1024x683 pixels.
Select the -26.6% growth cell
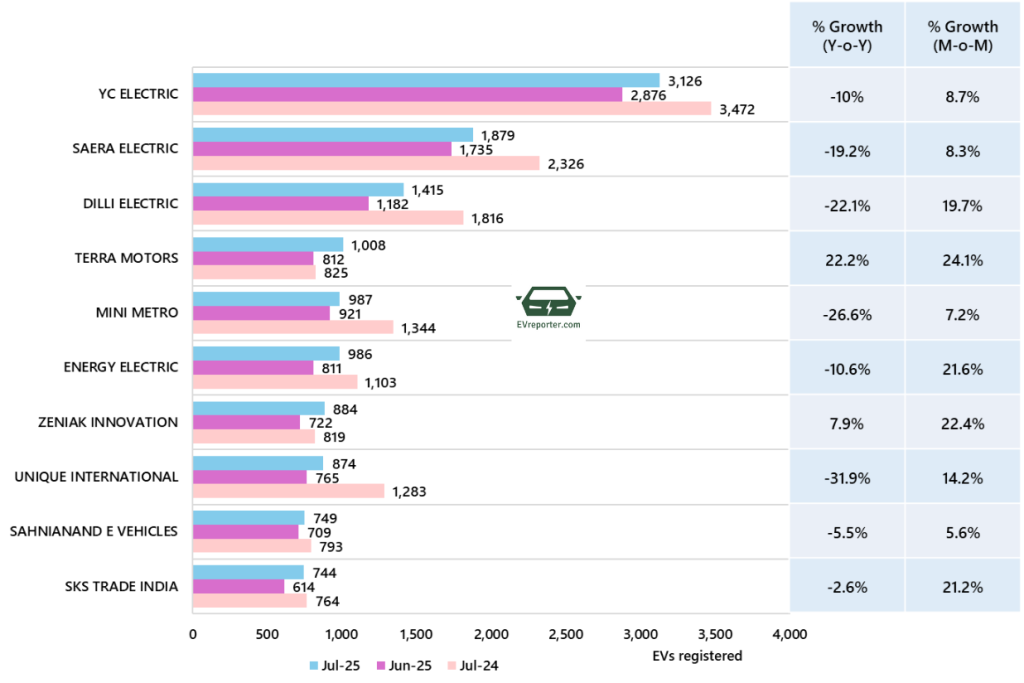click(847, 315)
